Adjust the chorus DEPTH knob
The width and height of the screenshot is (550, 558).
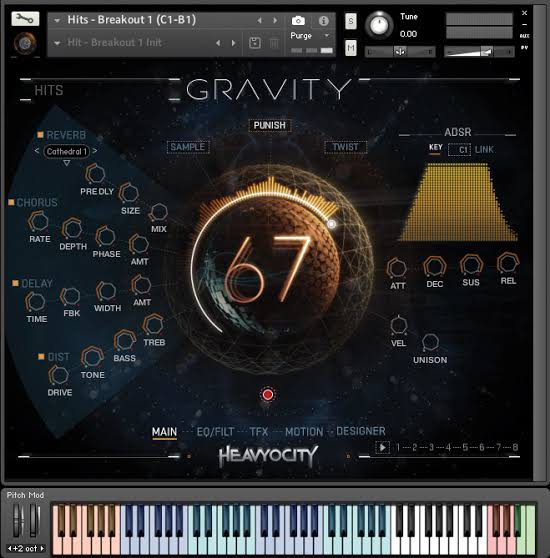(x=72, y=228)
